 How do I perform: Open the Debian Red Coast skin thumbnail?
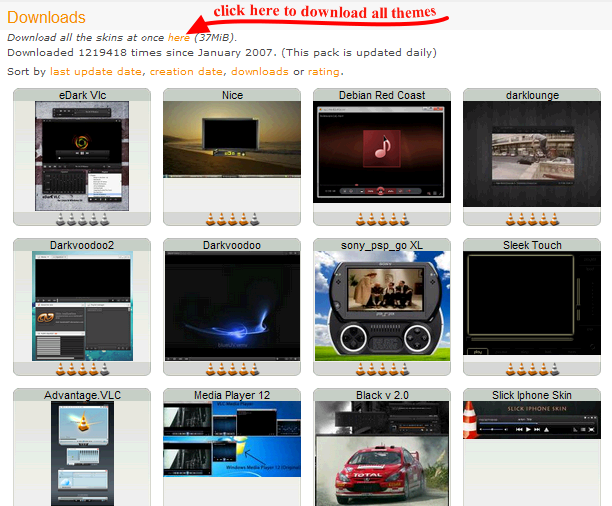pos(382,152)
